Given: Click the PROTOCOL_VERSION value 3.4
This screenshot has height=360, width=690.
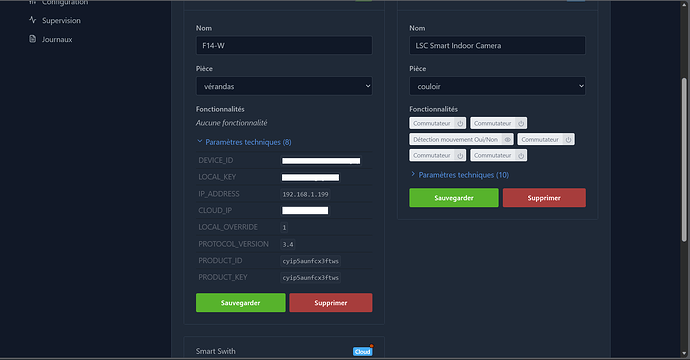Looking at the screenshot, I should click(x=288, y=244).
